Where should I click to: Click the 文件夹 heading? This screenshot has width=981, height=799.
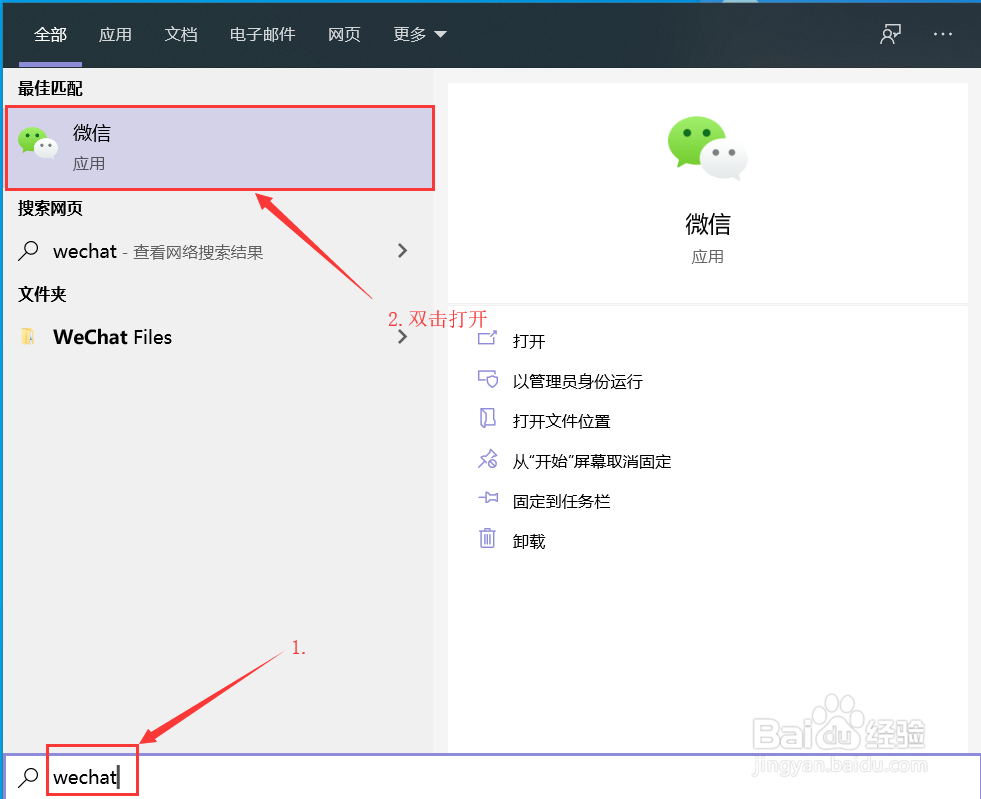coord(42,294)
